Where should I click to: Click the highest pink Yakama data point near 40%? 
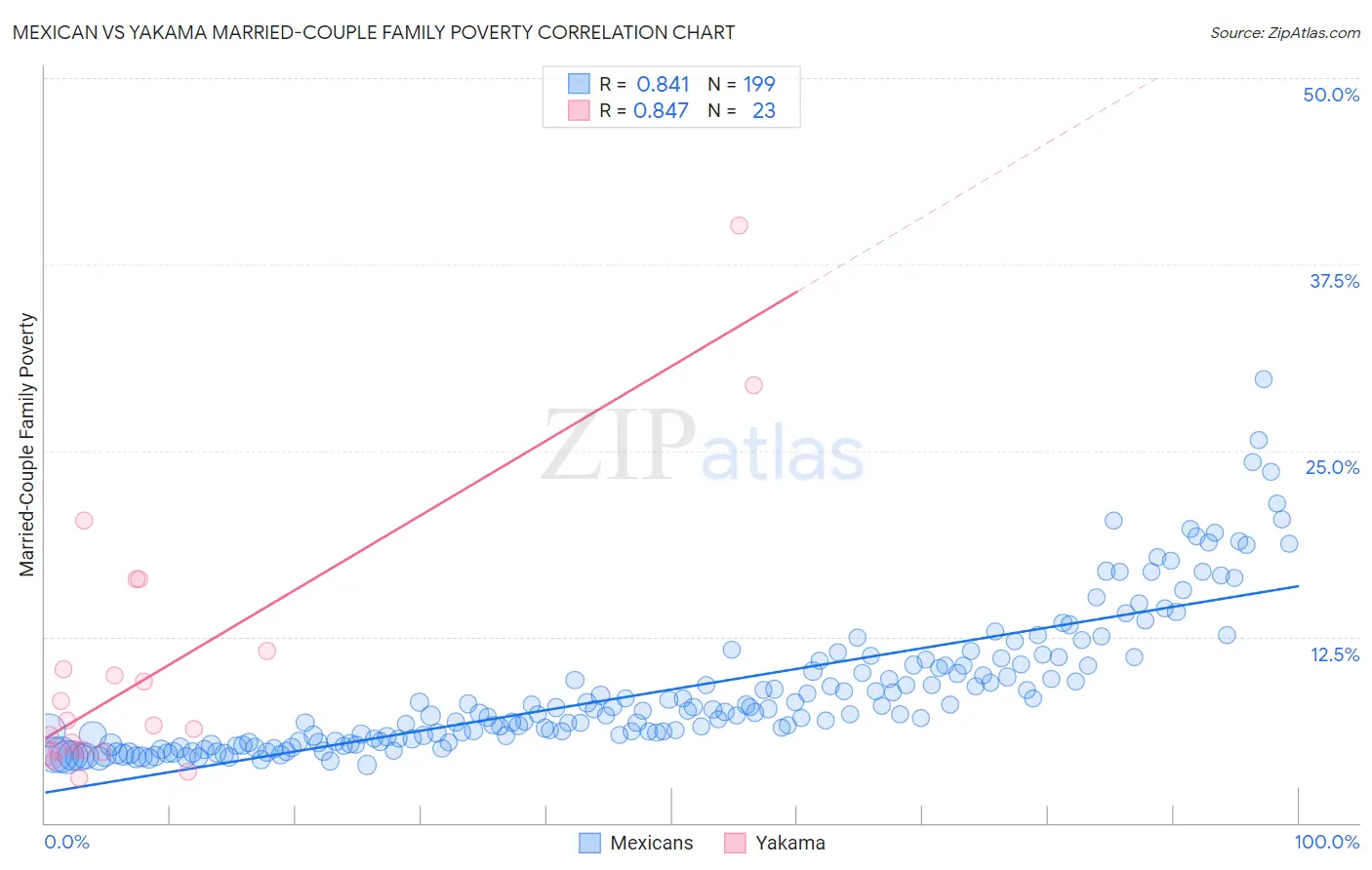click(739, 225)
